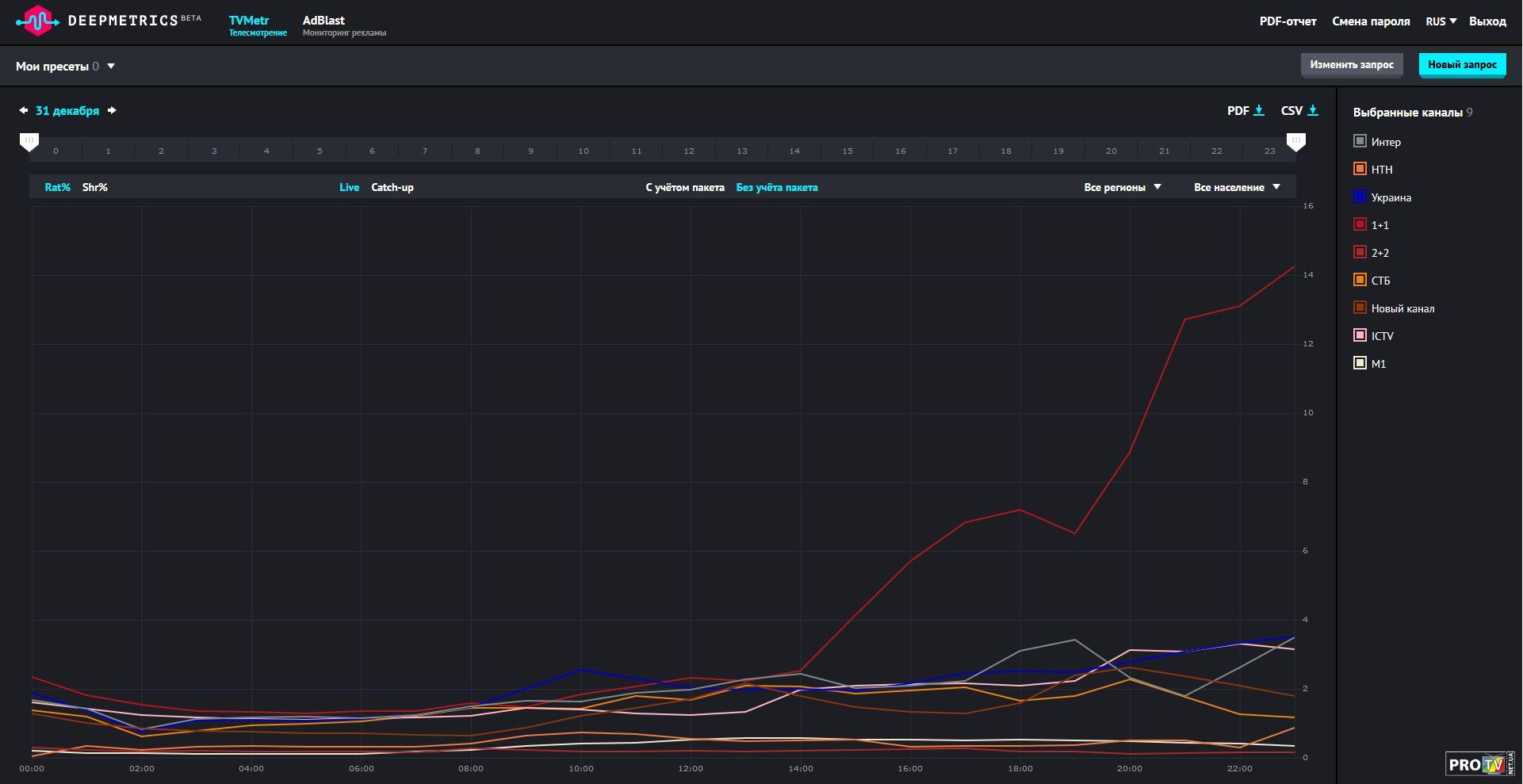Switch chart to Shr% metric
The height and width of the screenshot is (784, 1523).
click(95, 188)
